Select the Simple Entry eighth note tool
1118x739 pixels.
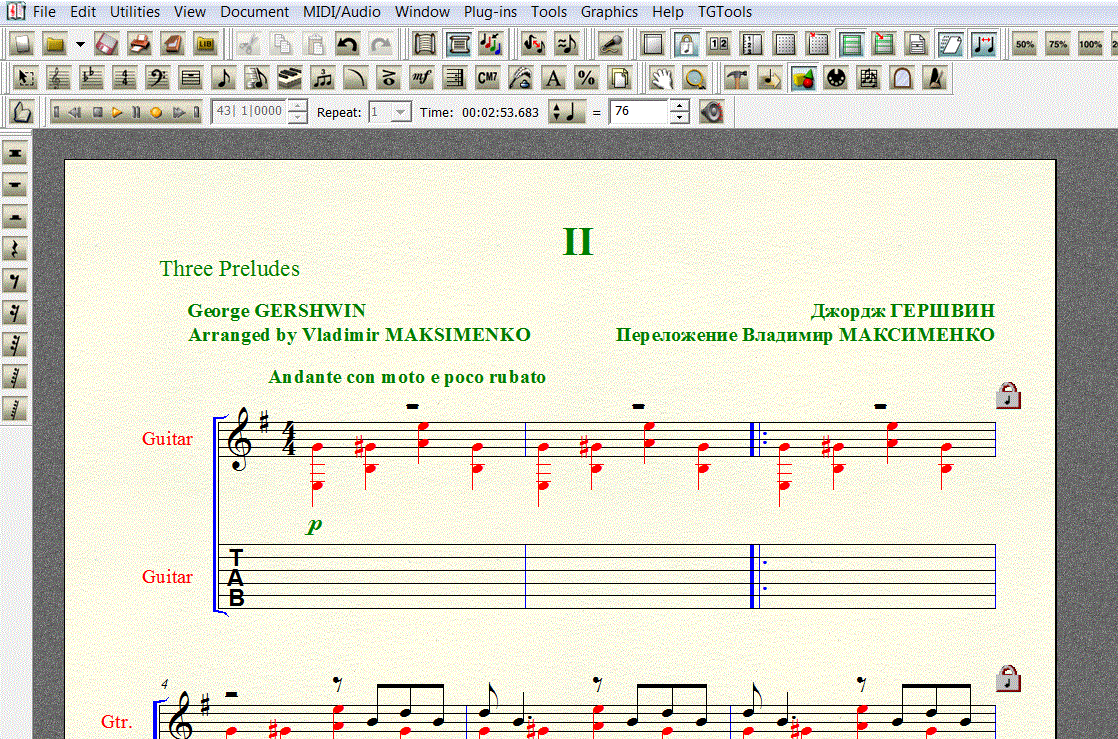223,78
